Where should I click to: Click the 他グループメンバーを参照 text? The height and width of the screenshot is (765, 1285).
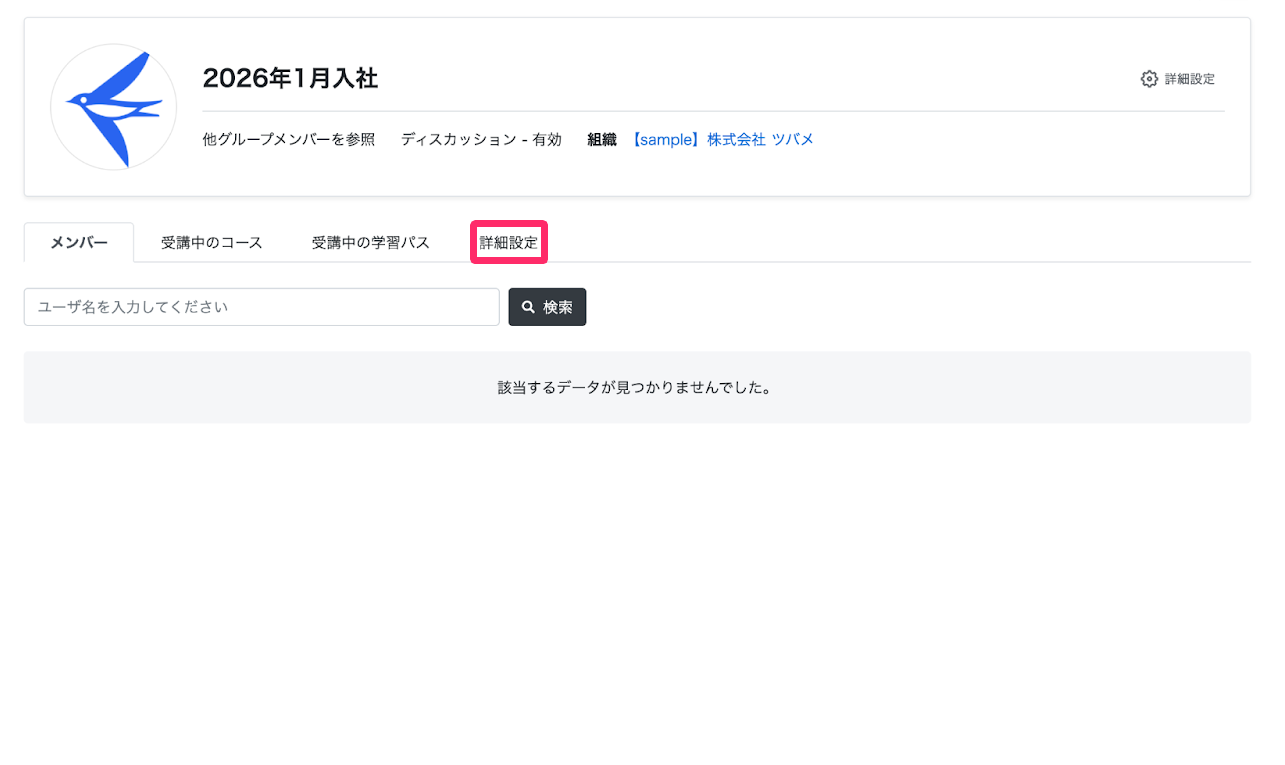289,140
